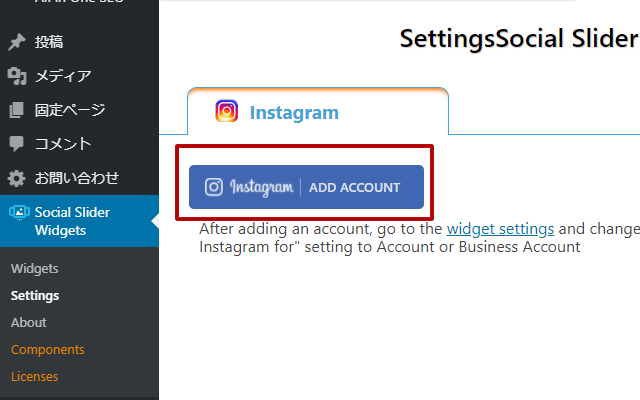Click the speech bubble icon beside コメント
Viewport: 640px width, 400px height.
click(16, 144)
